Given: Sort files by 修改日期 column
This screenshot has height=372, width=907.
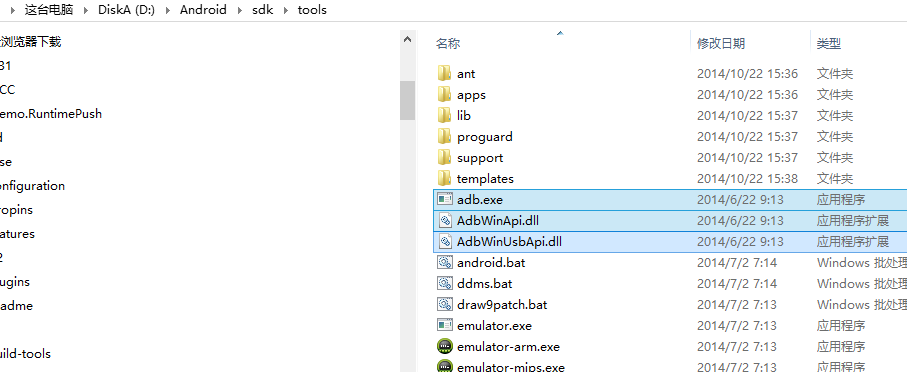Looking at the screenshot, I should tap(721, 43).
